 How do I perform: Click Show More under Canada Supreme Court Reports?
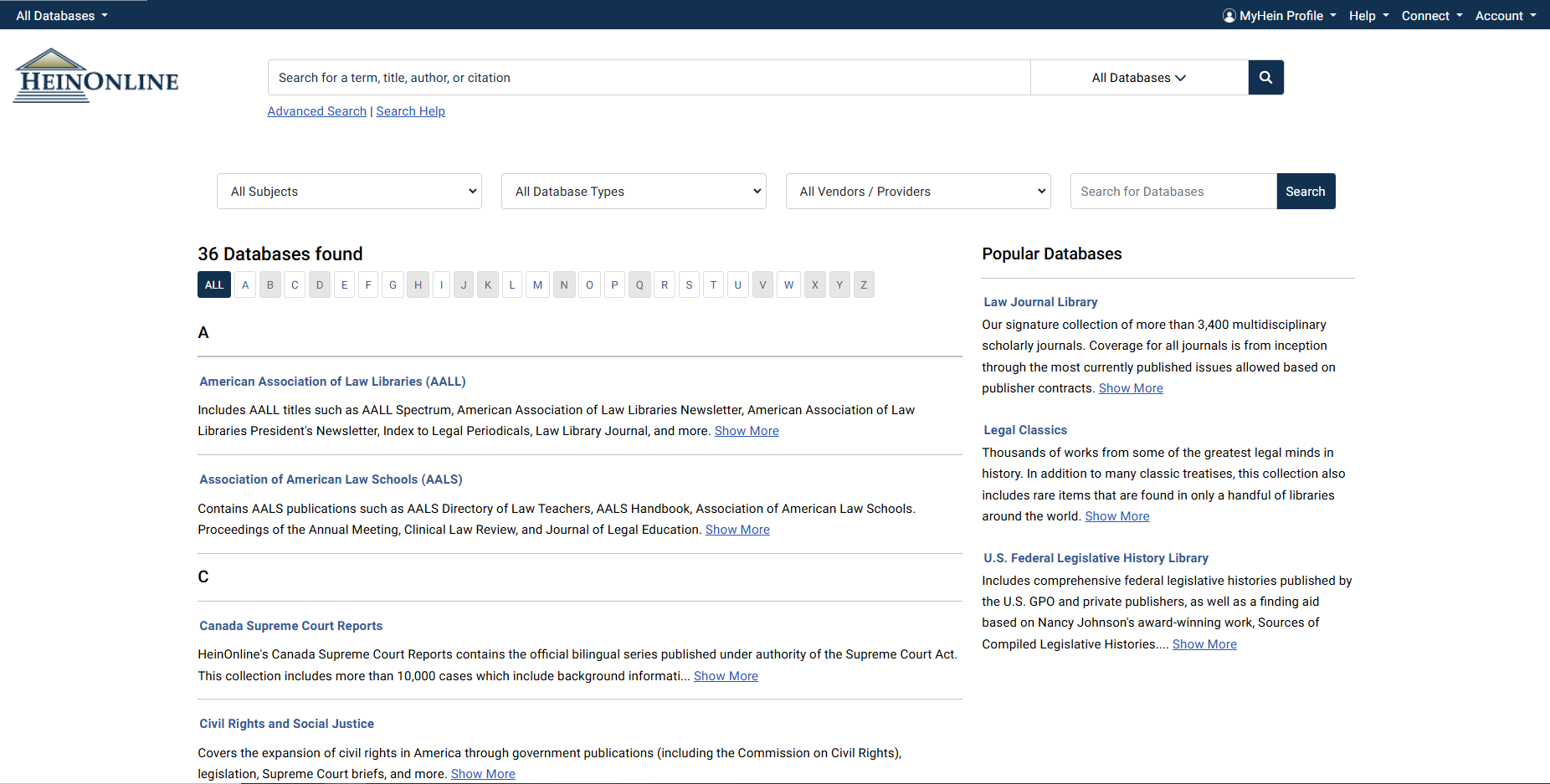[726, 676]
